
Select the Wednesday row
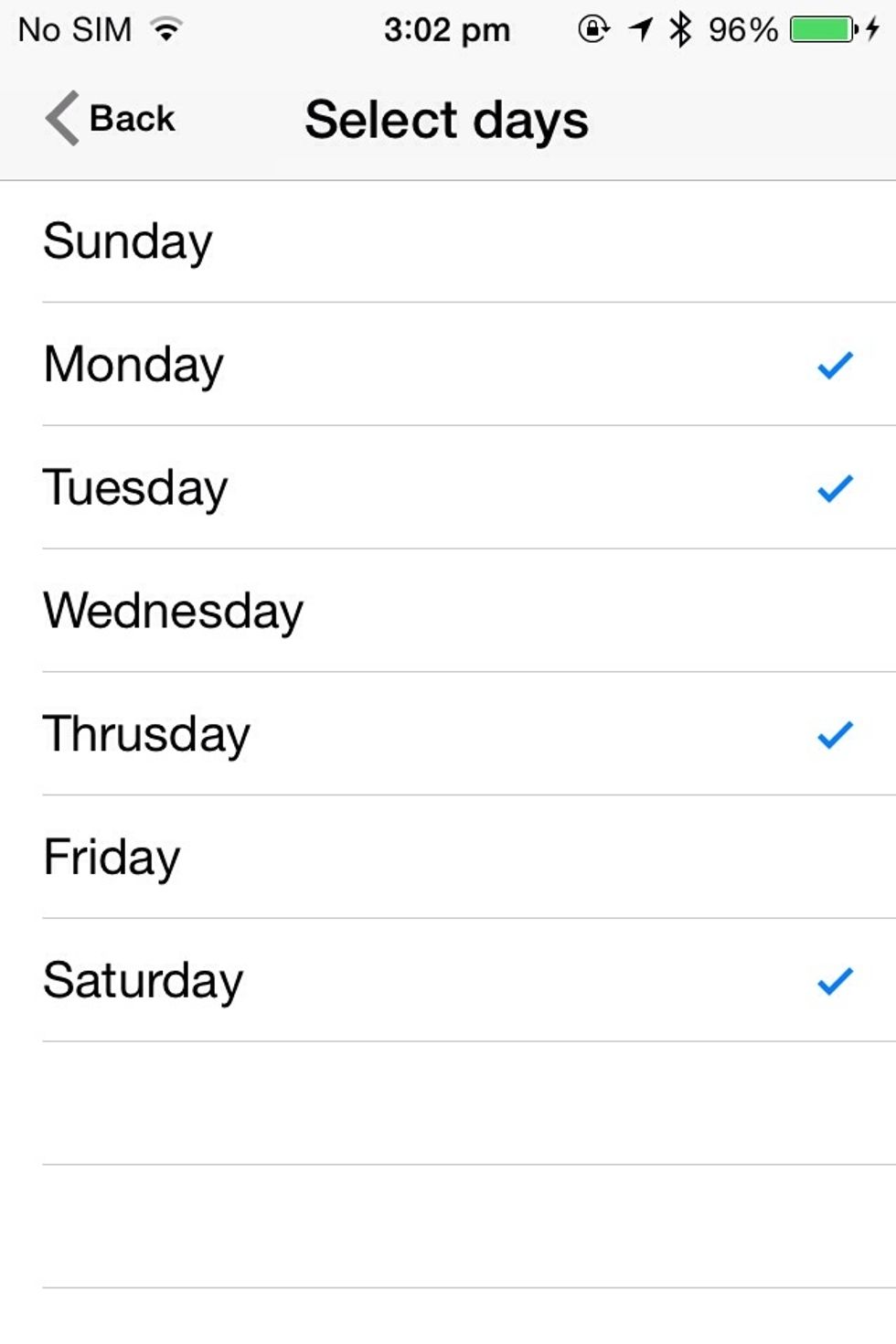tap(448, 611)
